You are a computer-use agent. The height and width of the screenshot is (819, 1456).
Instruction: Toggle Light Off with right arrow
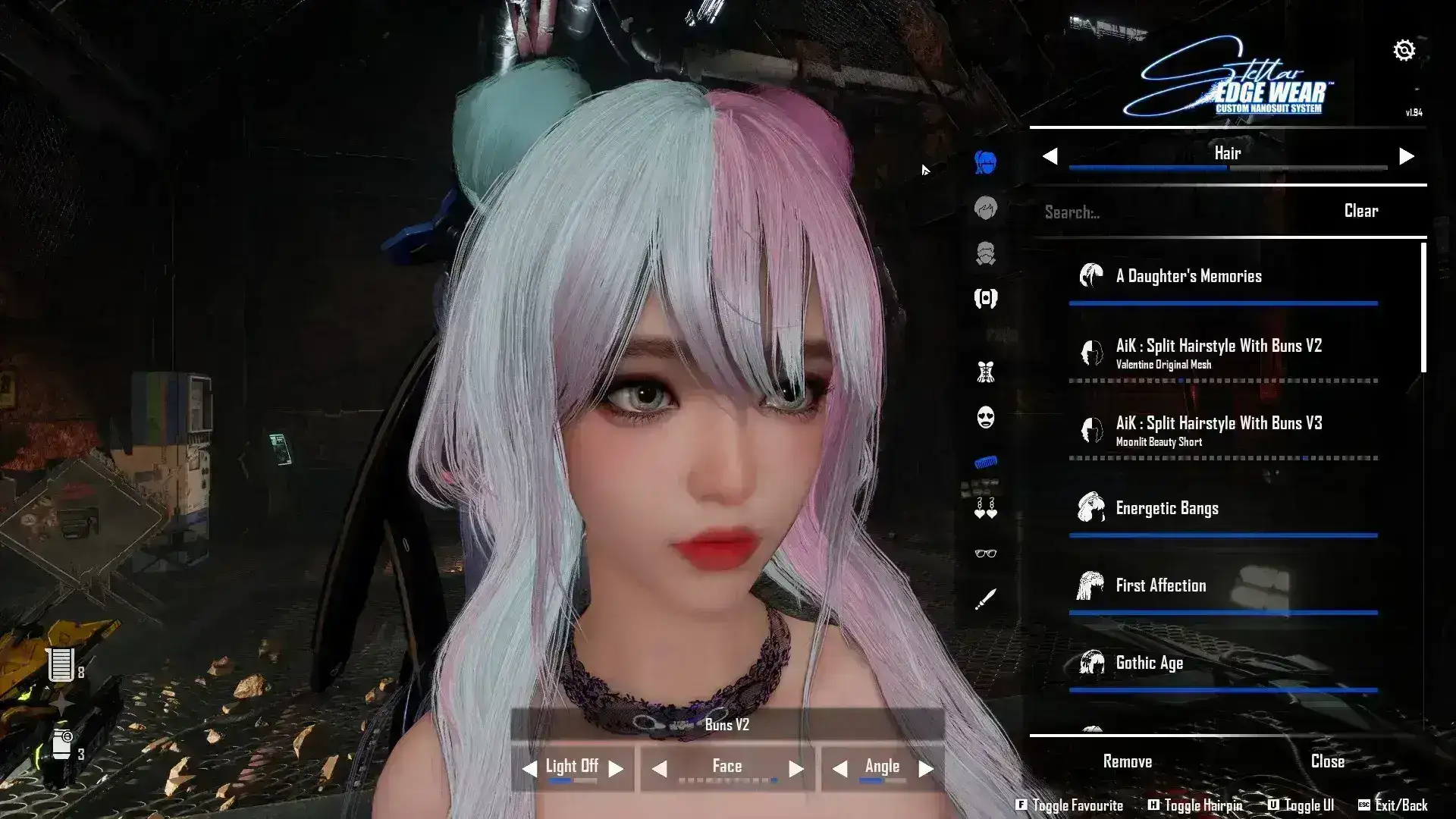tap(617, 769)
